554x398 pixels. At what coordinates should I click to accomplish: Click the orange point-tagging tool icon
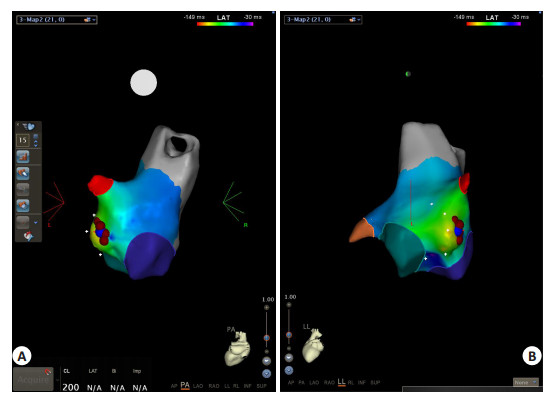tap(23, 173)
